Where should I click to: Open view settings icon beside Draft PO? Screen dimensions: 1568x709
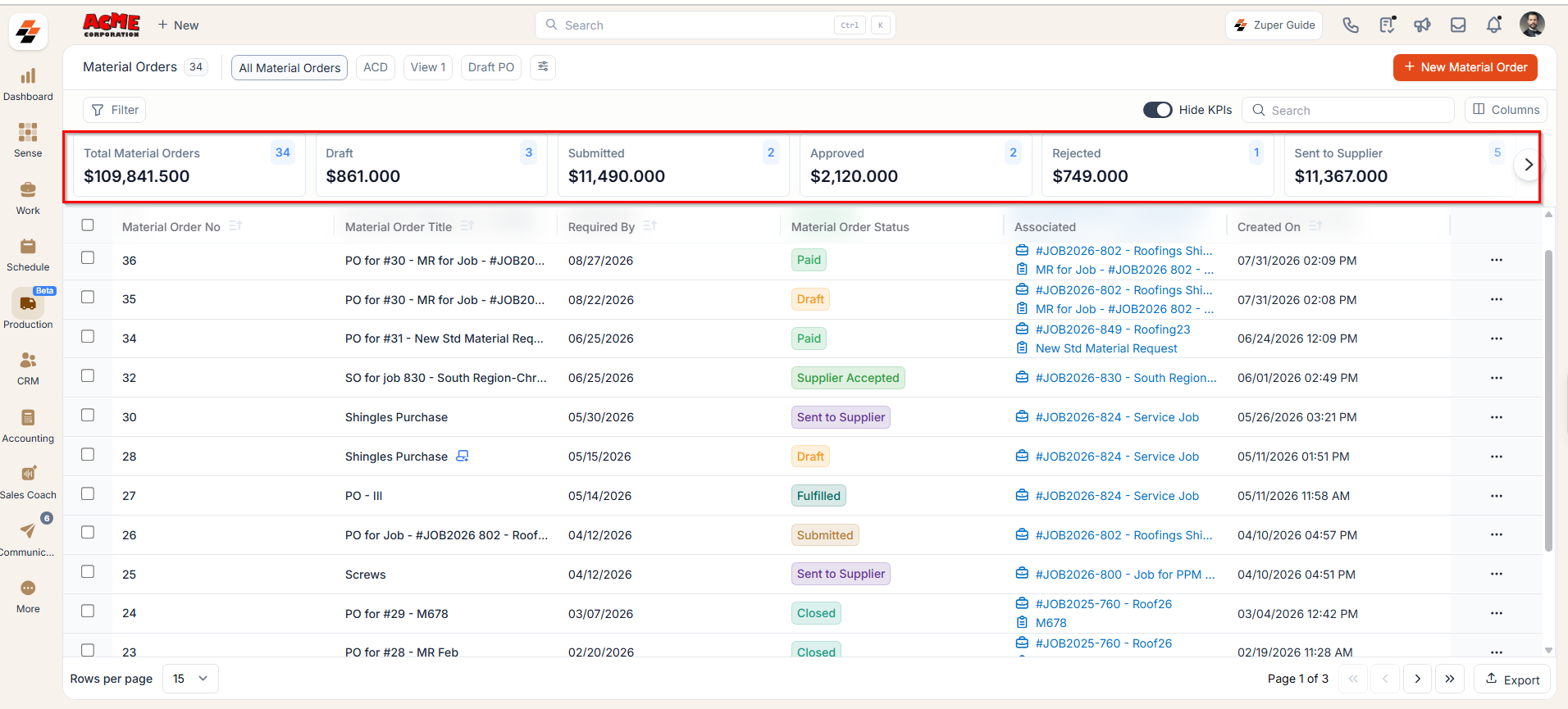tap(543, 67)
